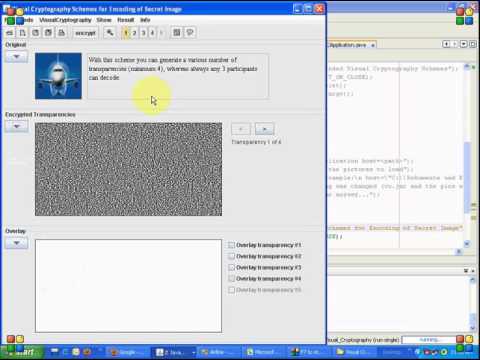The height and width of the screenshot is (360, 480).
Task: Enable Overlay transparency #2 checkbox
Action: tap(231, 256)
